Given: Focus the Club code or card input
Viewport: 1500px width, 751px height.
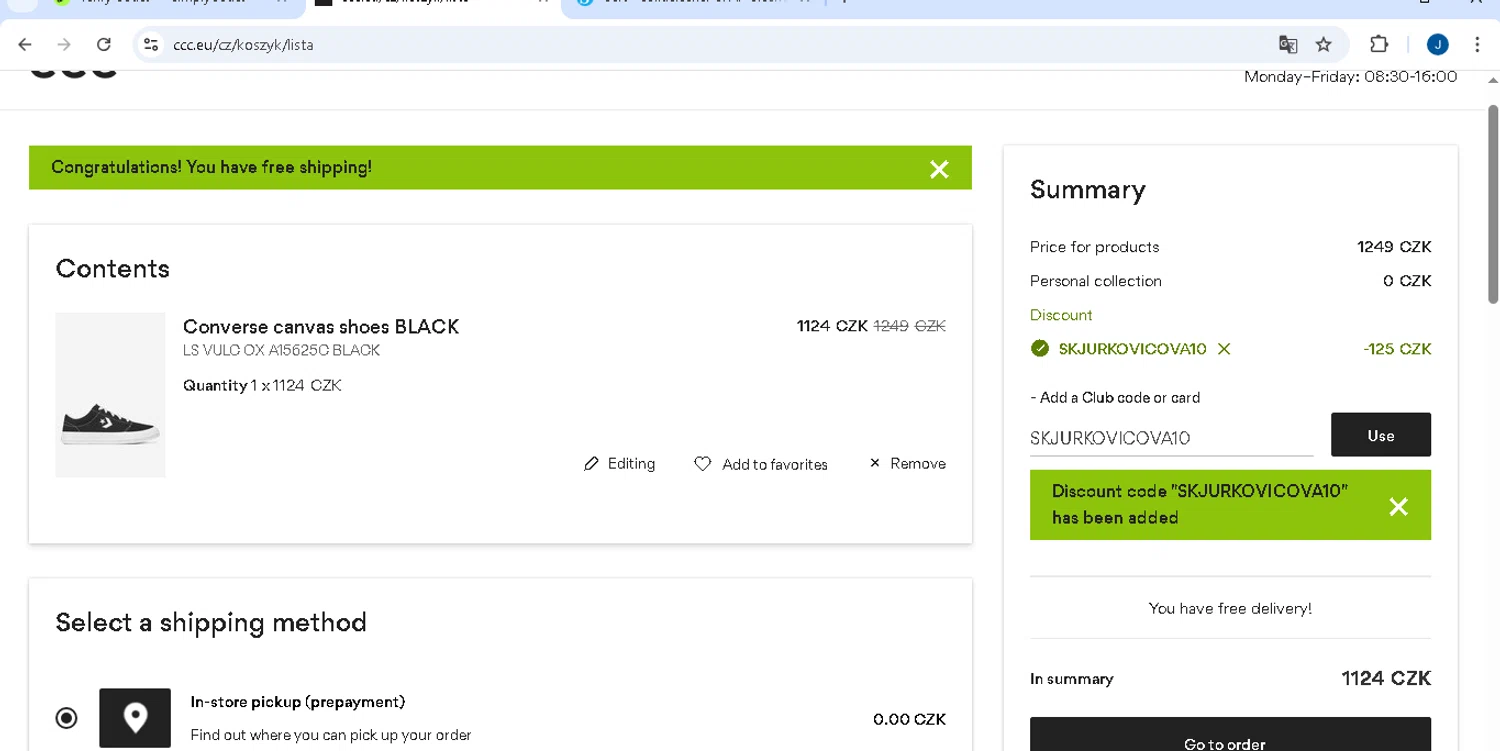Looking at the screenshot, I should pyautogui.click(x=1171, y=438).
